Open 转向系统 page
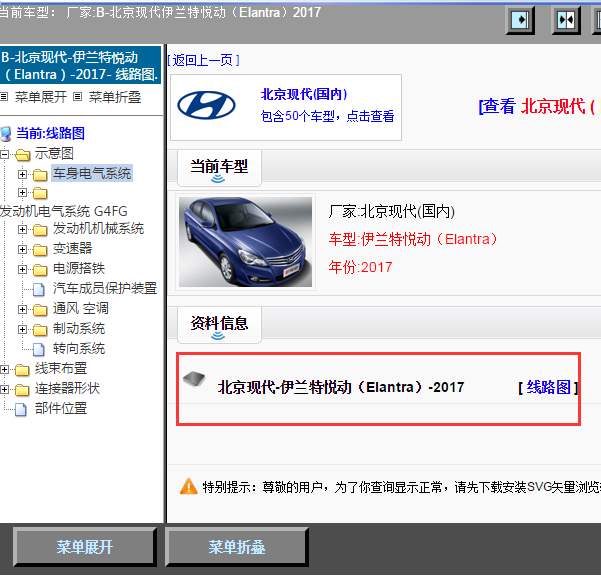 [x=79, y=348]
